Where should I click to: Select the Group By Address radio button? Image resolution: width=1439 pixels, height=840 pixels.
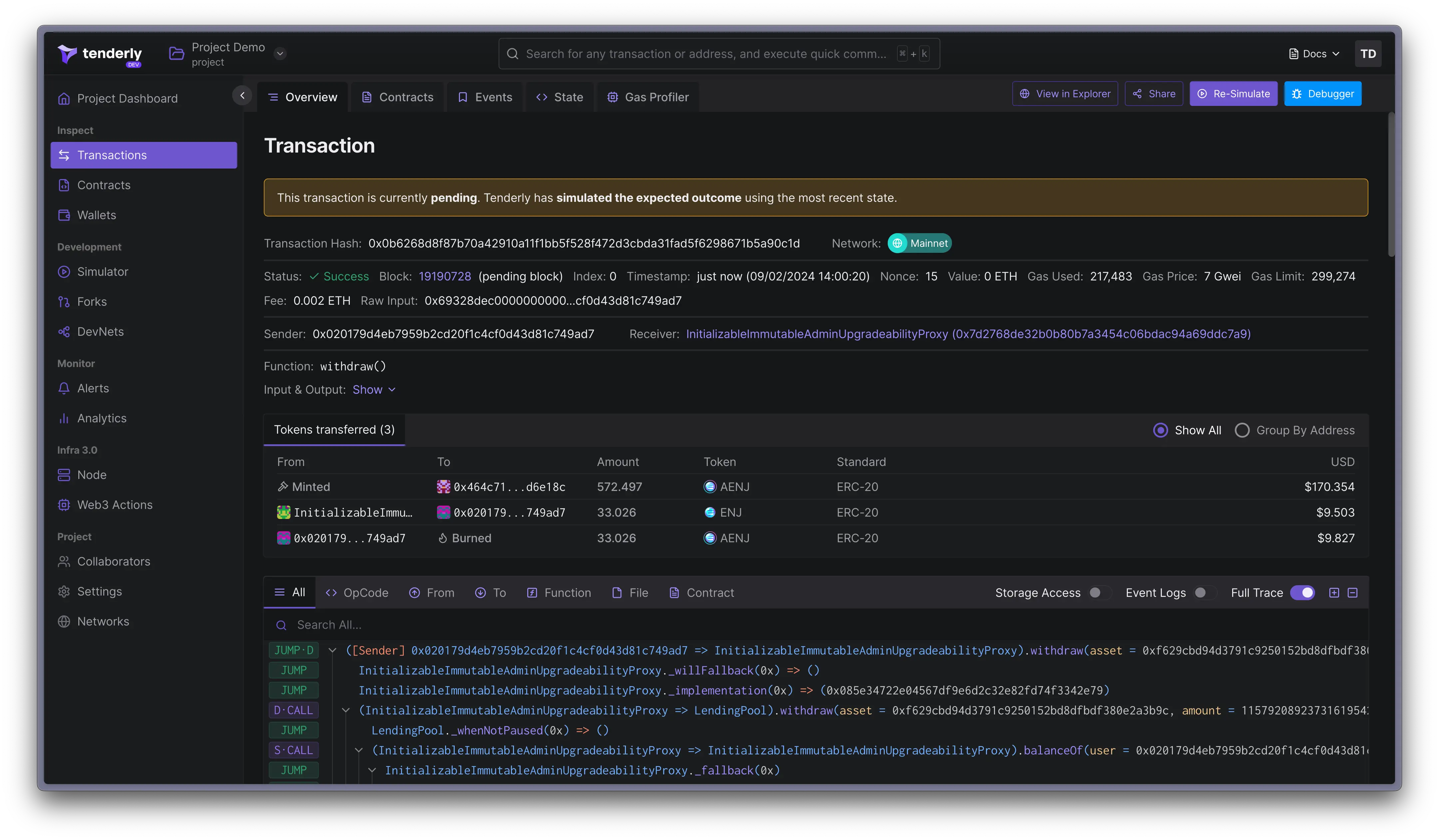pyautogui.click(x=1242, y=430)
